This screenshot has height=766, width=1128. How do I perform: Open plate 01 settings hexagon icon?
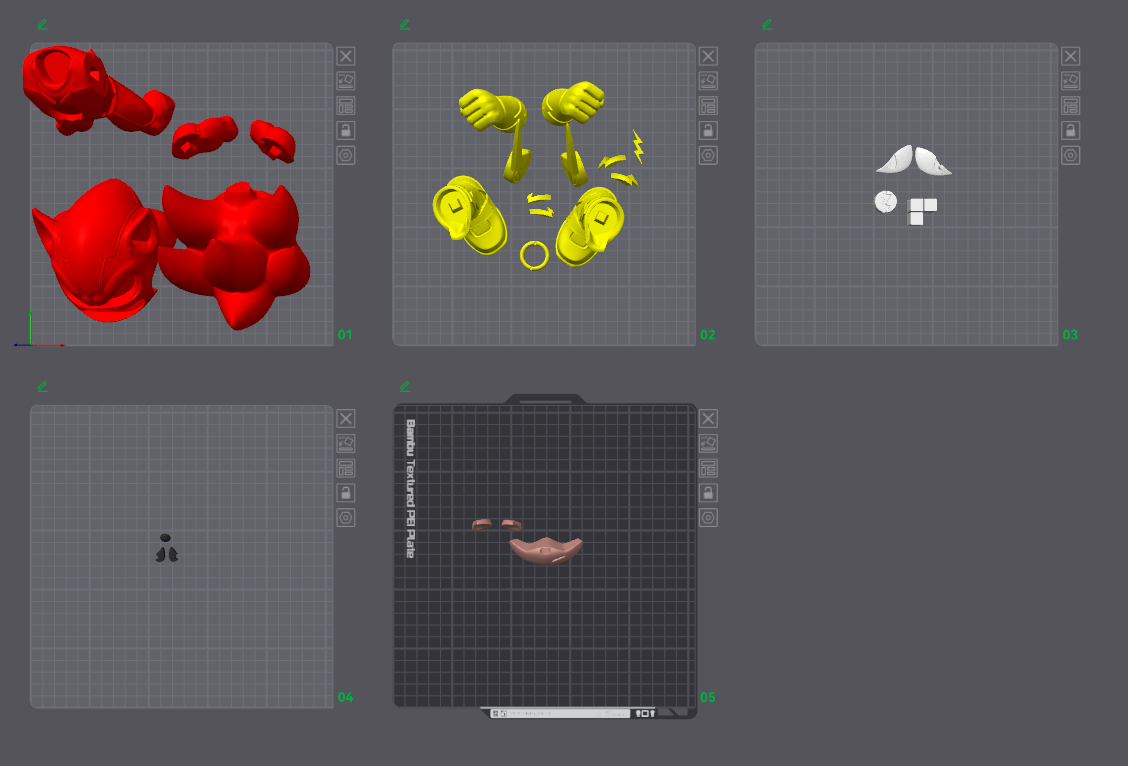pos(346,155)
